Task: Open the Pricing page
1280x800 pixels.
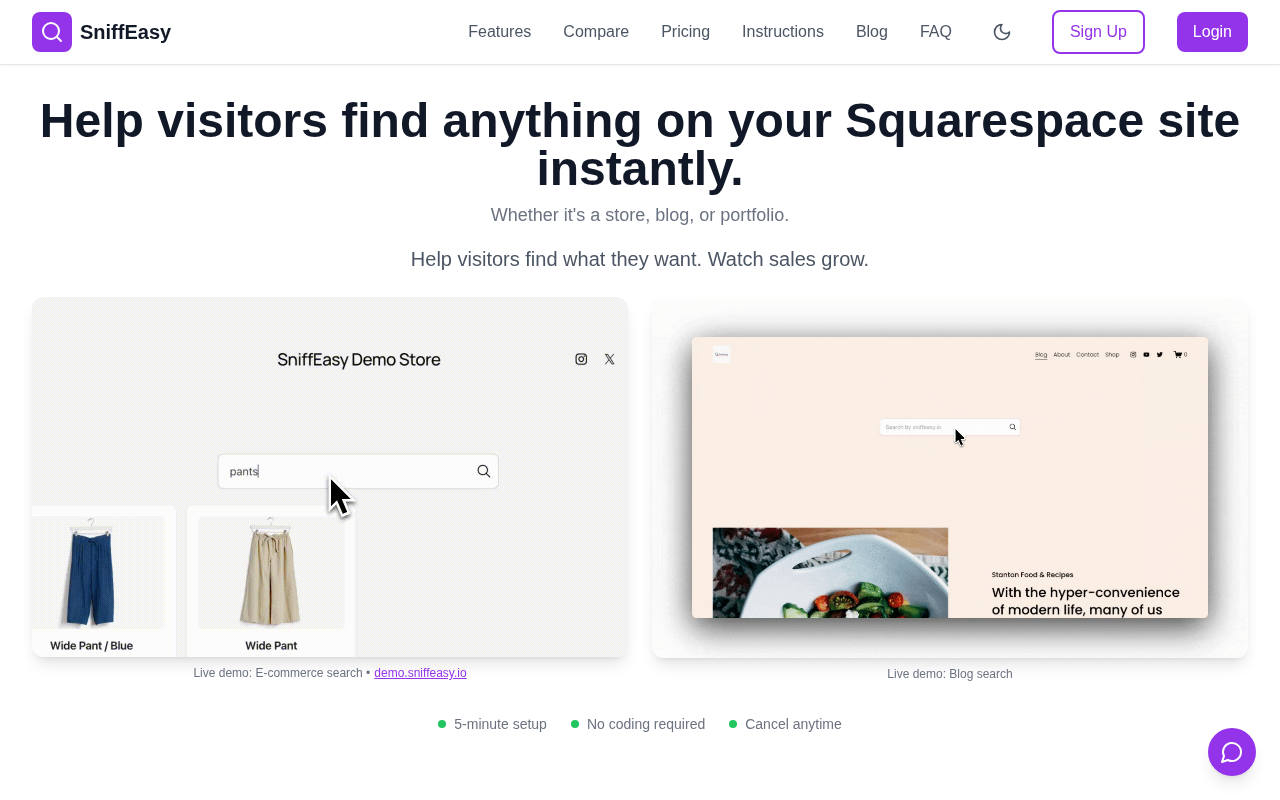Action: click(686, 32)
